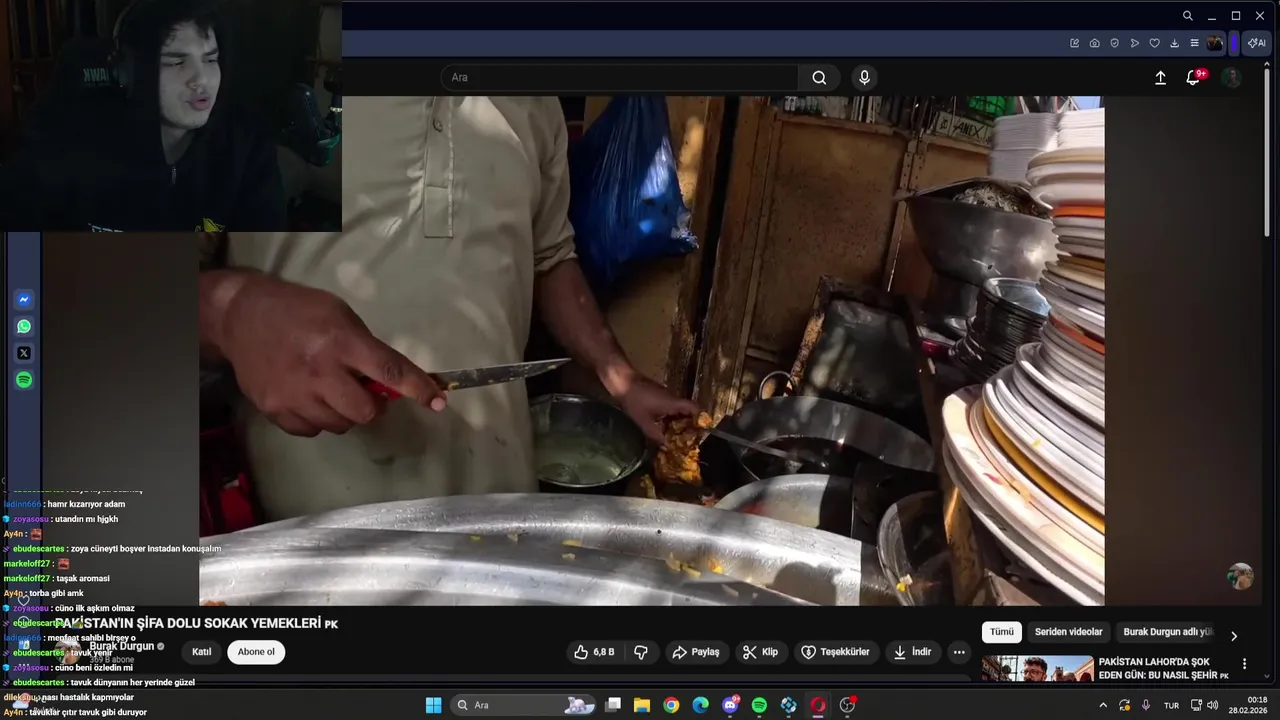Screen dimensions: 1280x720
Task: Open the volume speaker tray icon
Action: coord(1212,705)
